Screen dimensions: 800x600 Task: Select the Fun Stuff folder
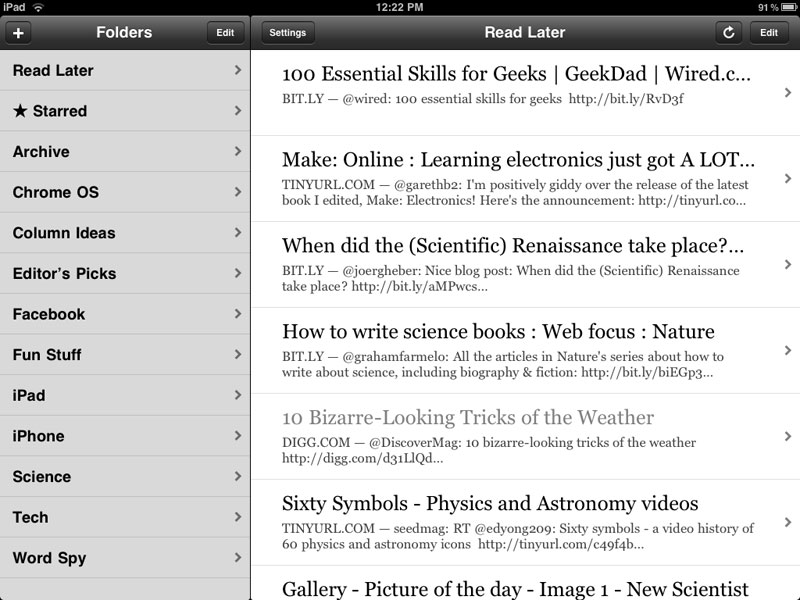(x=125, y=355)
